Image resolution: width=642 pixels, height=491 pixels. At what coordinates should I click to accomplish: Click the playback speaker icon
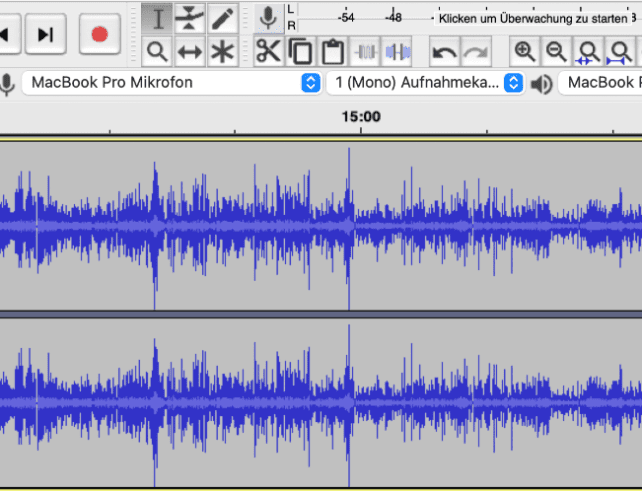coord(542,84)
